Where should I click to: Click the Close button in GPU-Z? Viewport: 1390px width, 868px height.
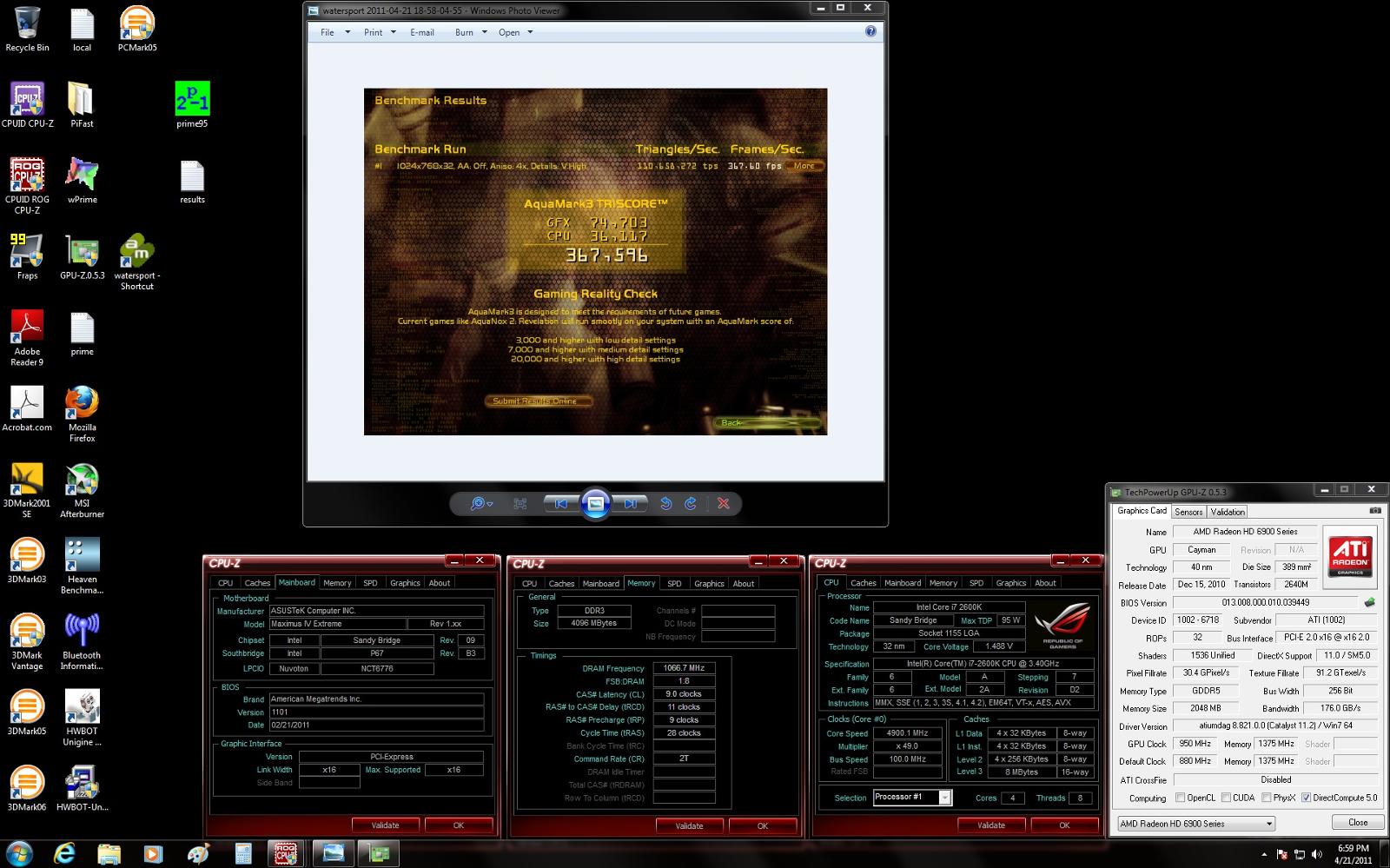tap(1358, 822)
